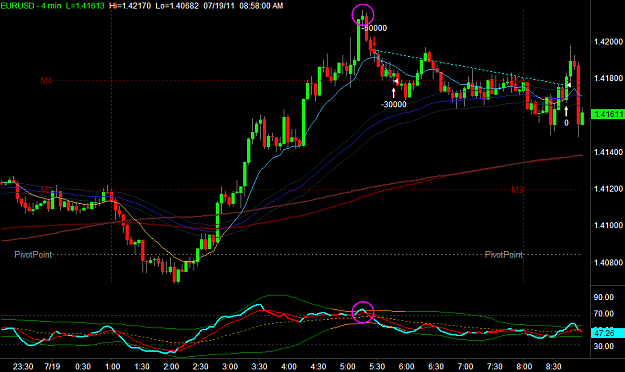
Task: Click the 08:58:00 AM timestamp
Action: pyautogui.click(x=261, y=6)
